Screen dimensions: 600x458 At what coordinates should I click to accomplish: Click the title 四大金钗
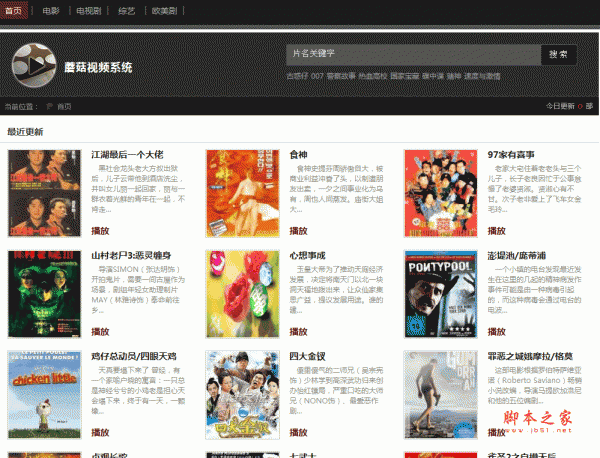point(307,356)
